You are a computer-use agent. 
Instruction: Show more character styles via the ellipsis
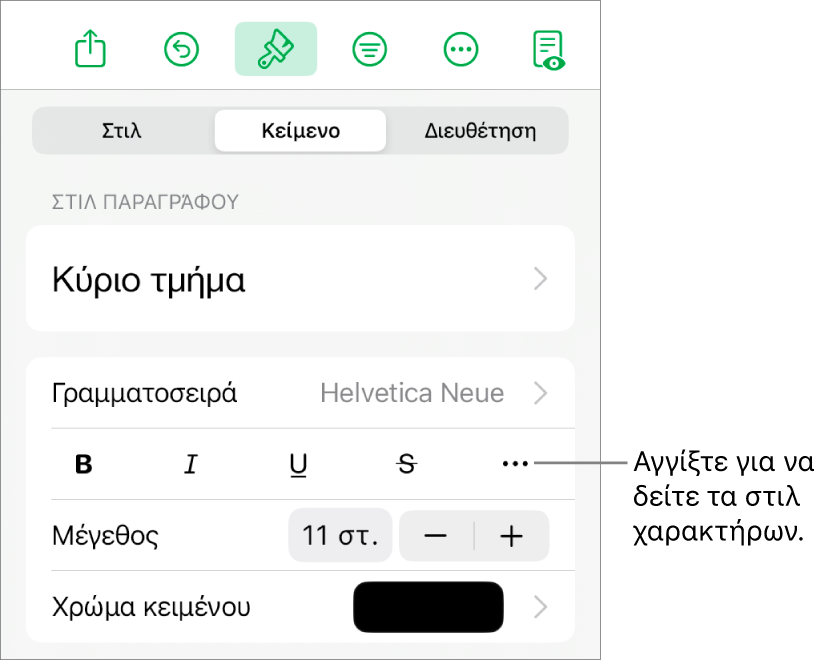tap(515, 464)
